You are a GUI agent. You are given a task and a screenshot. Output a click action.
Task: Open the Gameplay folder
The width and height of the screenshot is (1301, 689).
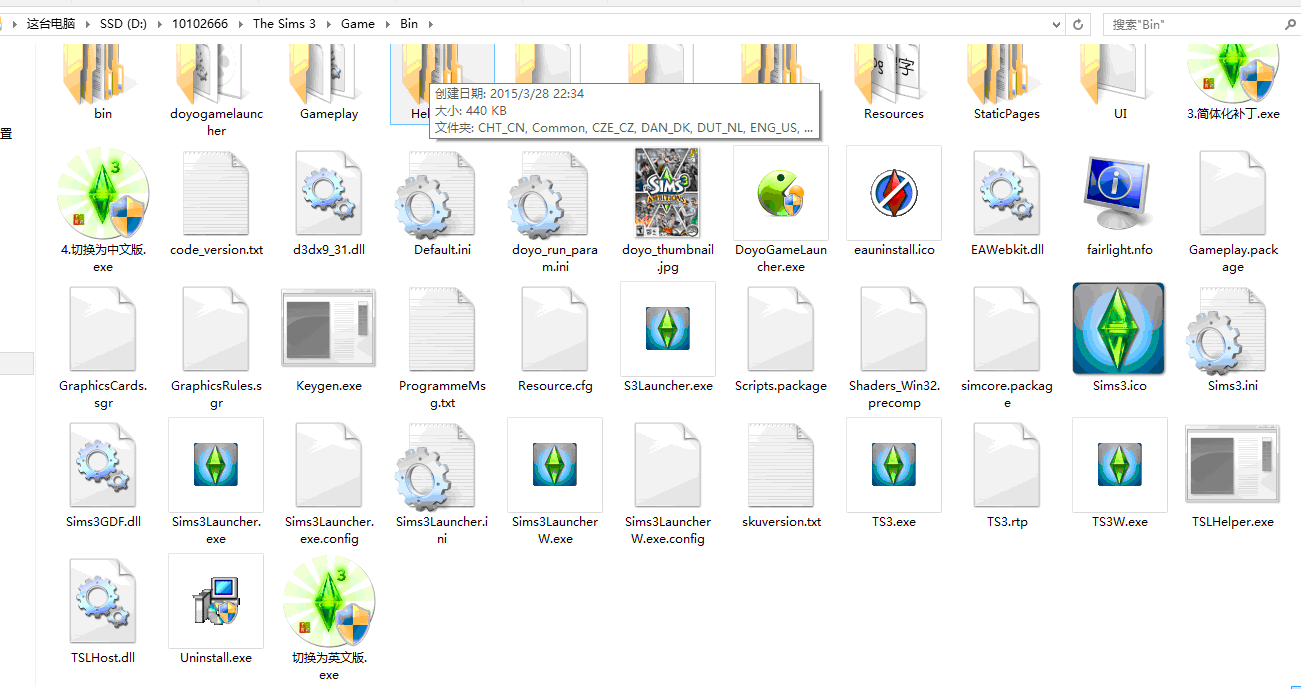tap(329, 84)
